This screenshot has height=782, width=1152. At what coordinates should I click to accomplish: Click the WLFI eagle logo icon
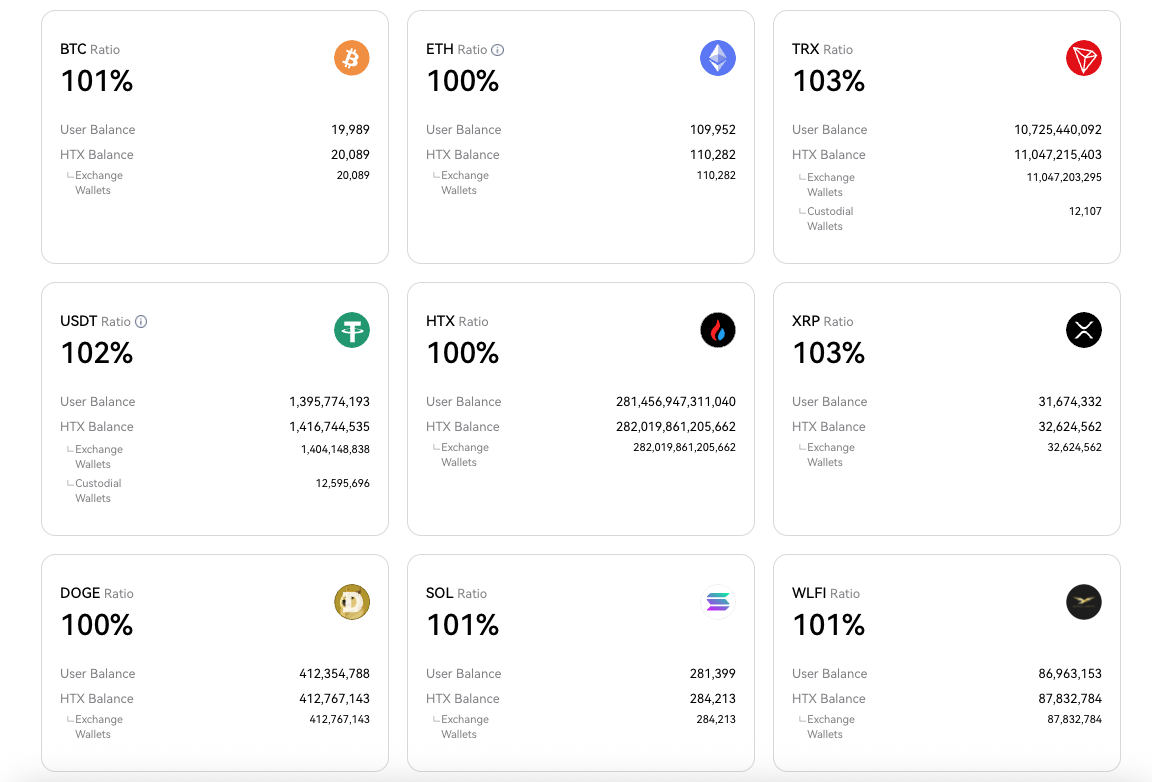[x=1084, y=602]
